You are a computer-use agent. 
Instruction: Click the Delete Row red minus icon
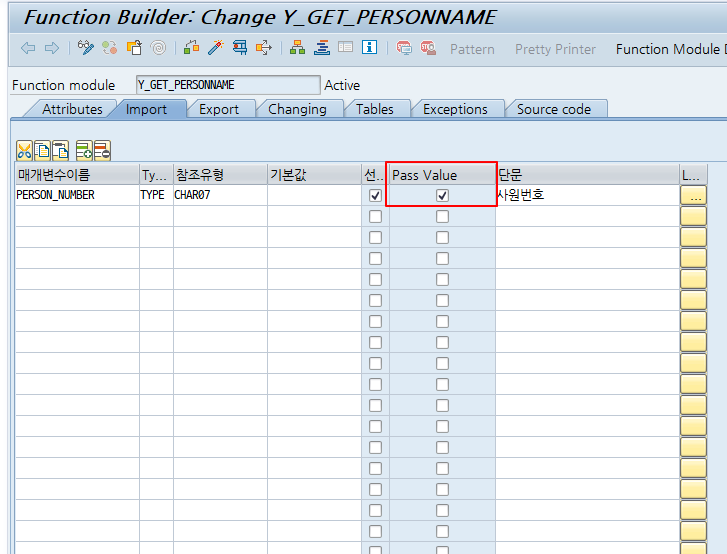(102, 151)
